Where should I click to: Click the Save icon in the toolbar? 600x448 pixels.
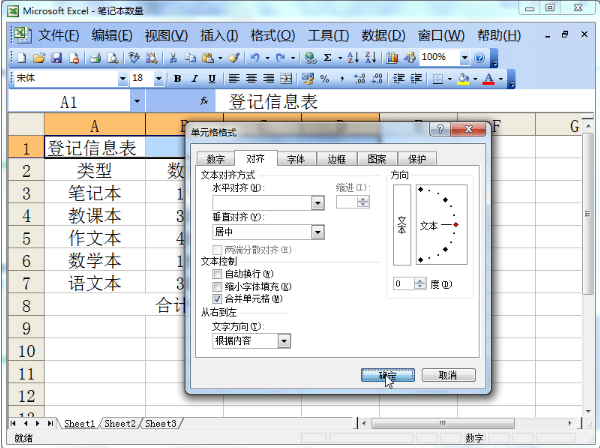tap(57, 58)
